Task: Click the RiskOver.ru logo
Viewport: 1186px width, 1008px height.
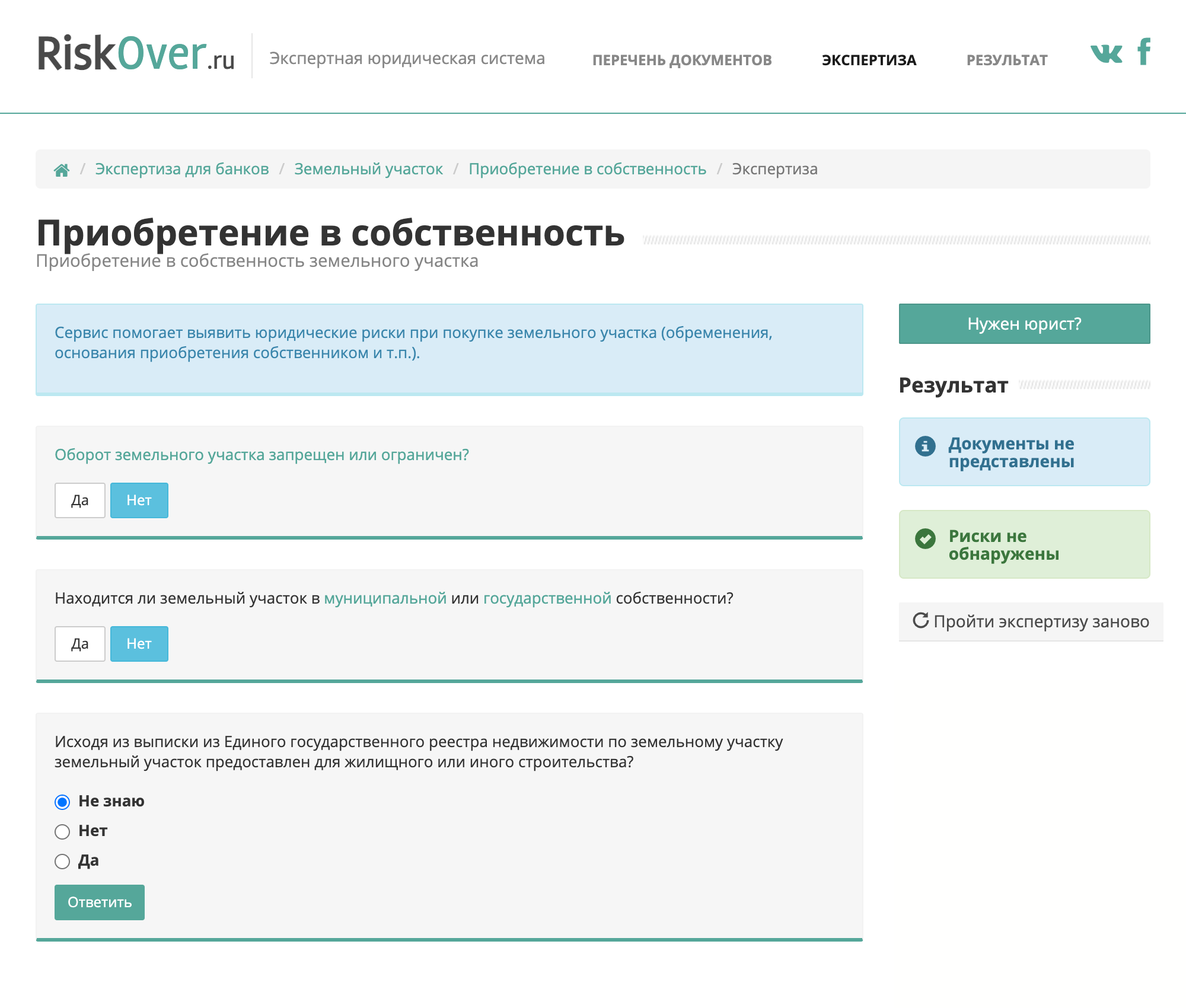Action: coord(136,53)
